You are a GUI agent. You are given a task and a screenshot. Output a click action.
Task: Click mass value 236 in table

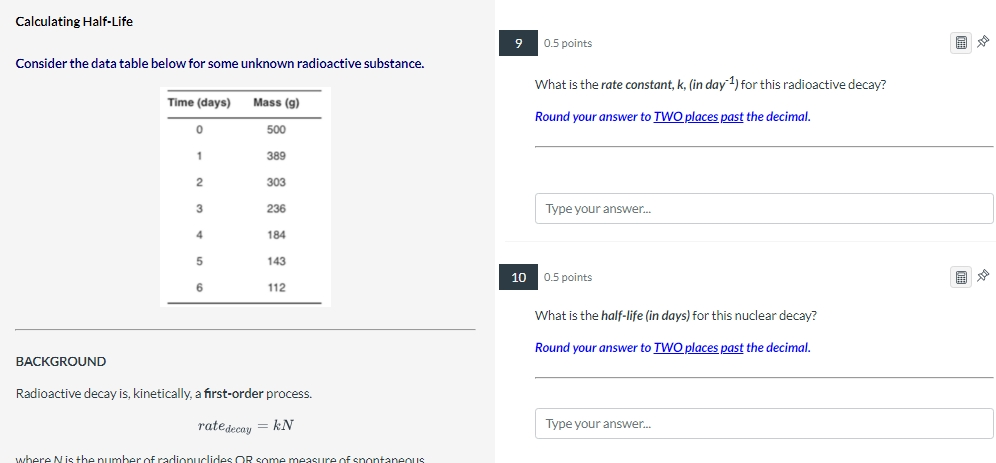(x=276, y=209)
